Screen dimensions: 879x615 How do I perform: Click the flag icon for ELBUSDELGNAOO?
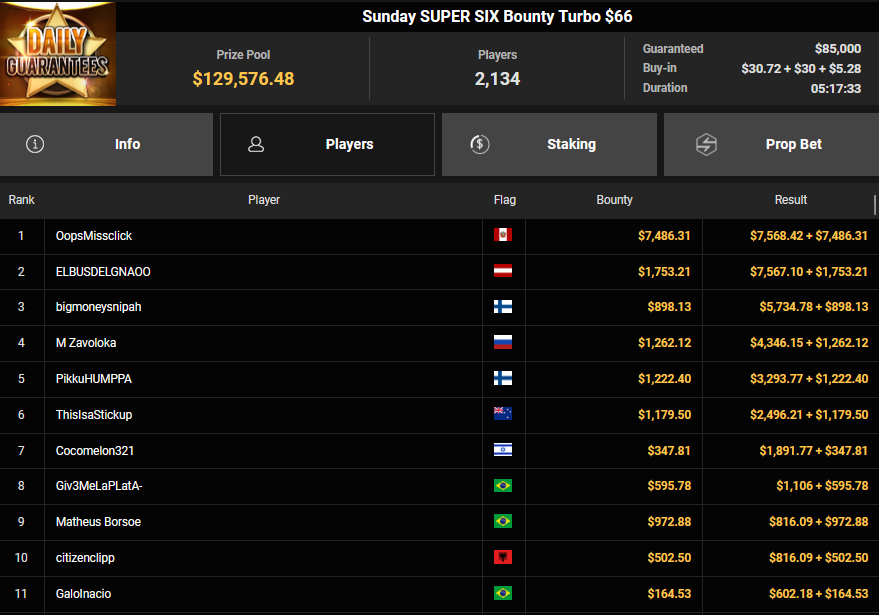503,272
